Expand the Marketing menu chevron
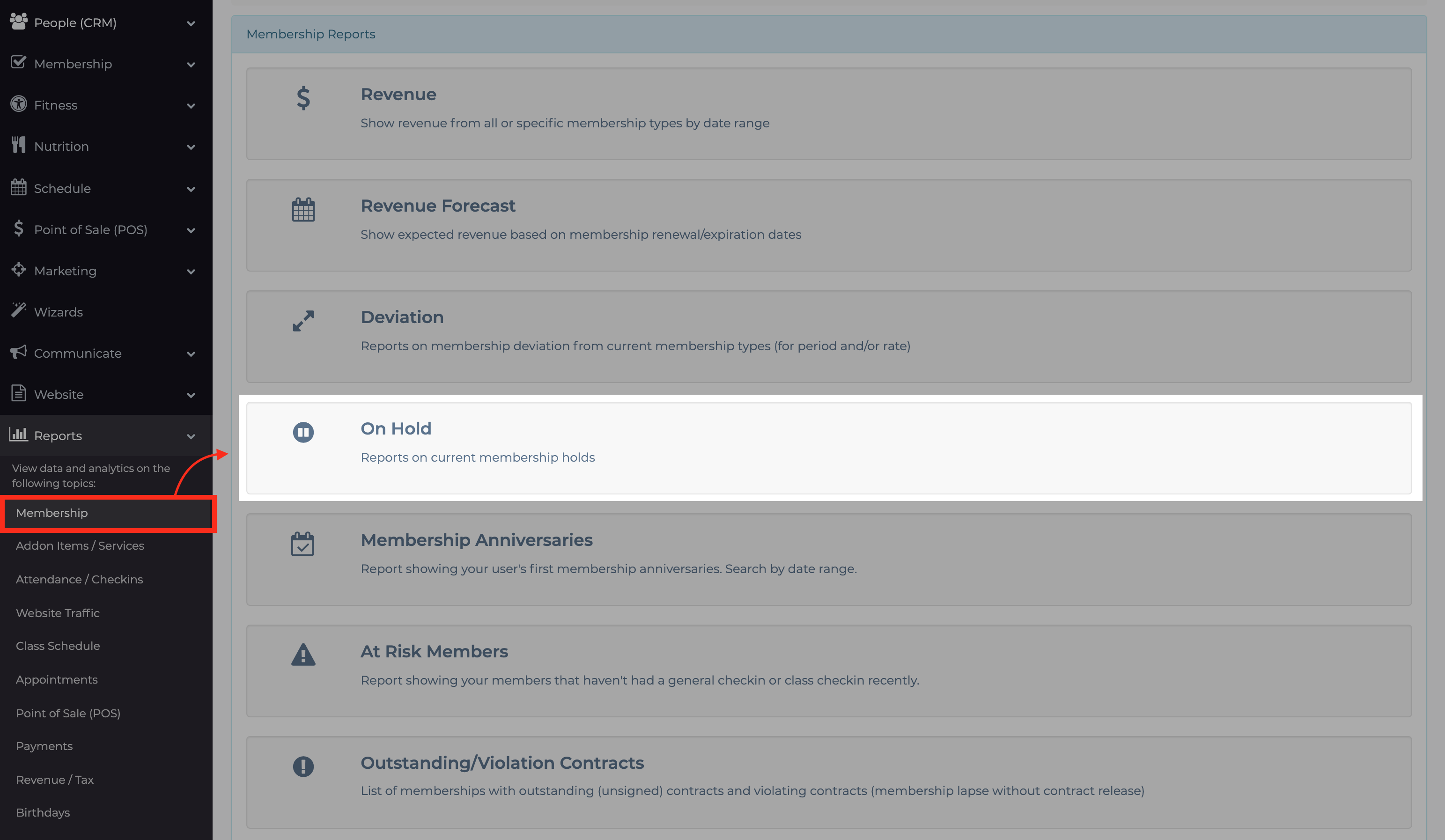Screen dimensions: 1445x840 [191, 272]
